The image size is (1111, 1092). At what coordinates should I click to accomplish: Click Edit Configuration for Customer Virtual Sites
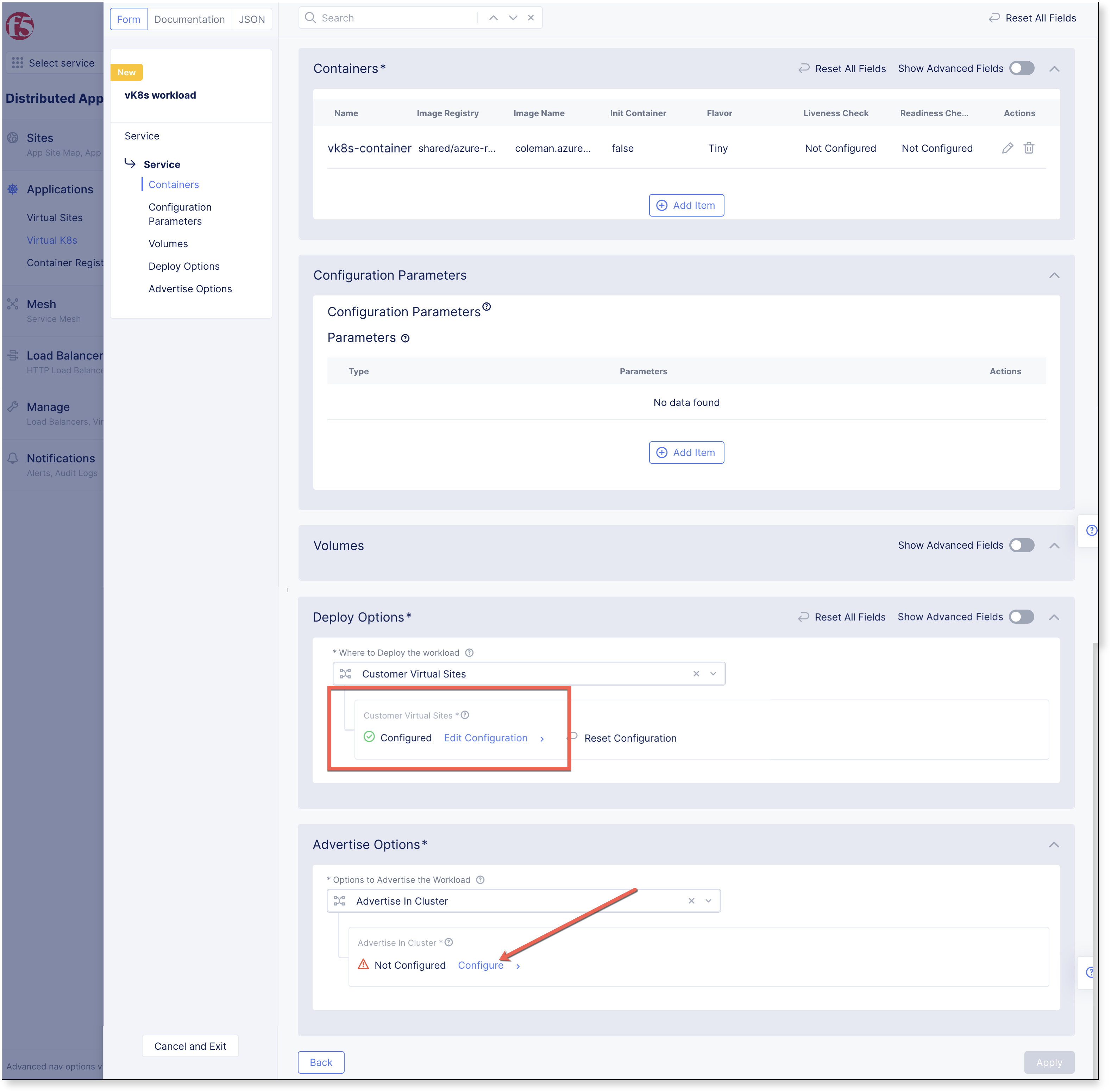click(485, 738)
